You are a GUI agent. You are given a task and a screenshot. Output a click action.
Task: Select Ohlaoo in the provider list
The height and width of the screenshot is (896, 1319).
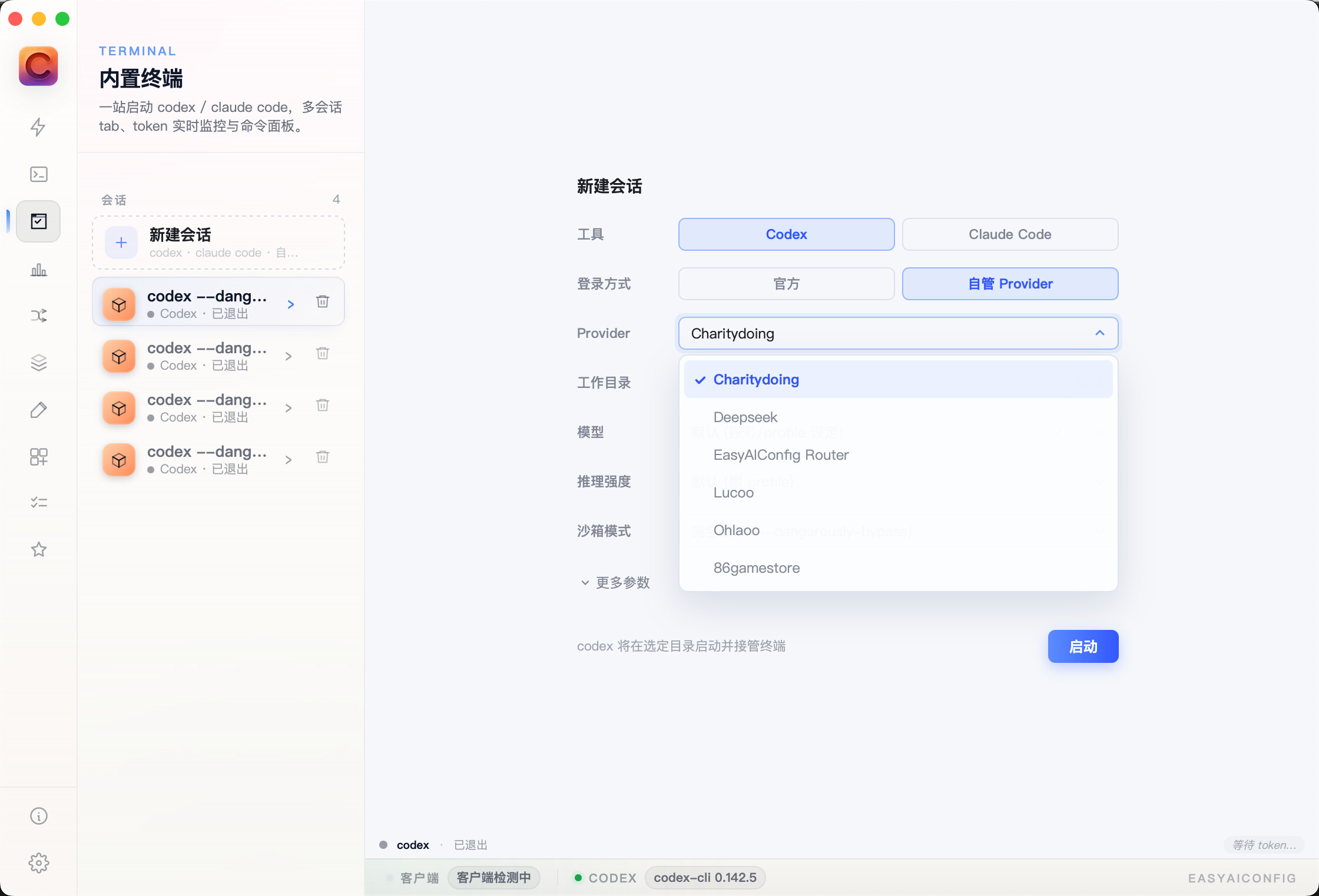click(898, 530)
